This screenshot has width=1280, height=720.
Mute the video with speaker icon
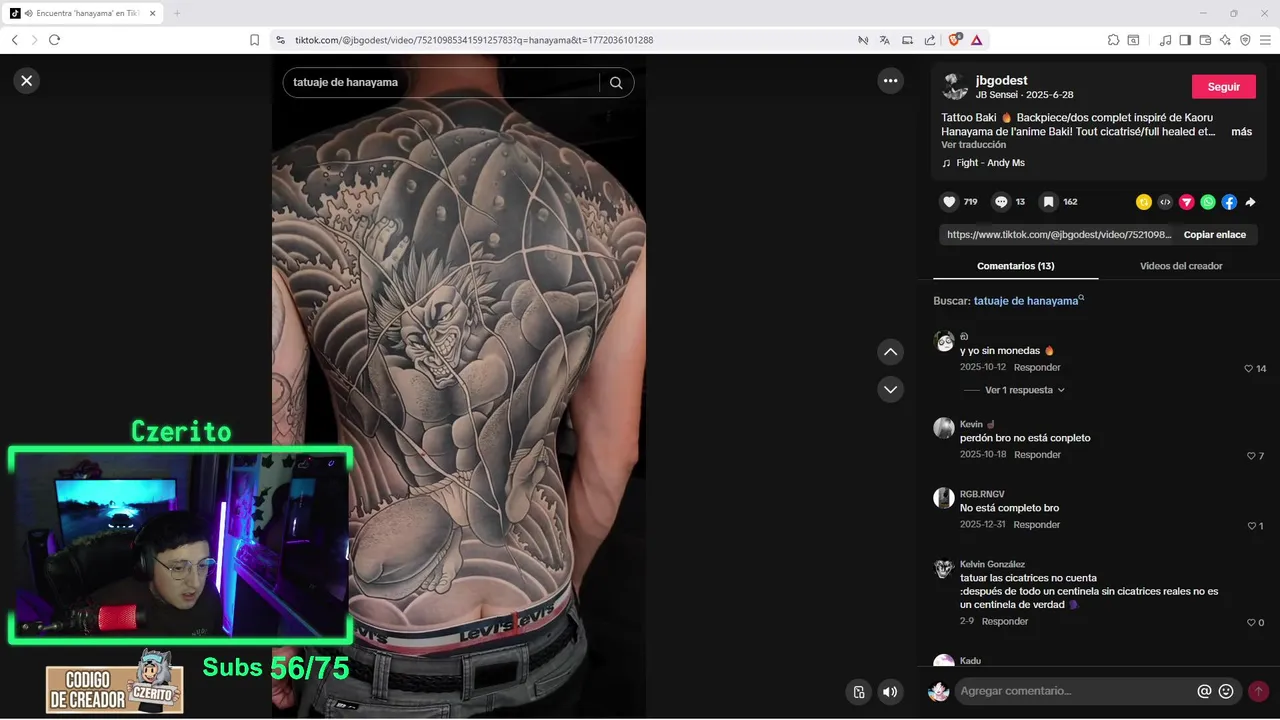point(889,691)
